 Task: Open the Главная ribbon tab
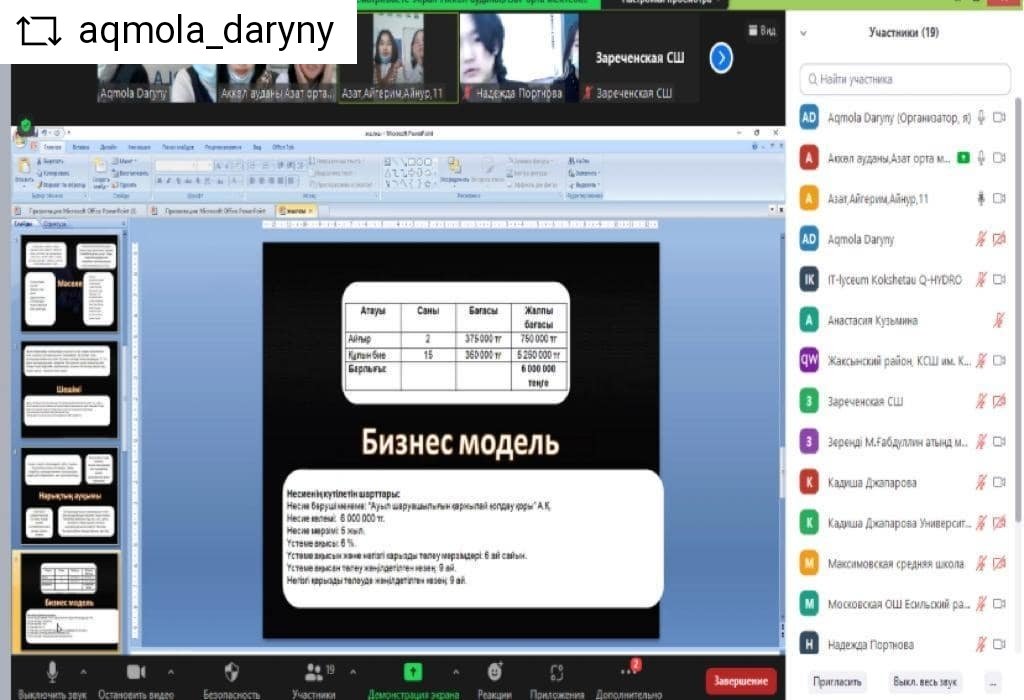[x=52, y=147]
